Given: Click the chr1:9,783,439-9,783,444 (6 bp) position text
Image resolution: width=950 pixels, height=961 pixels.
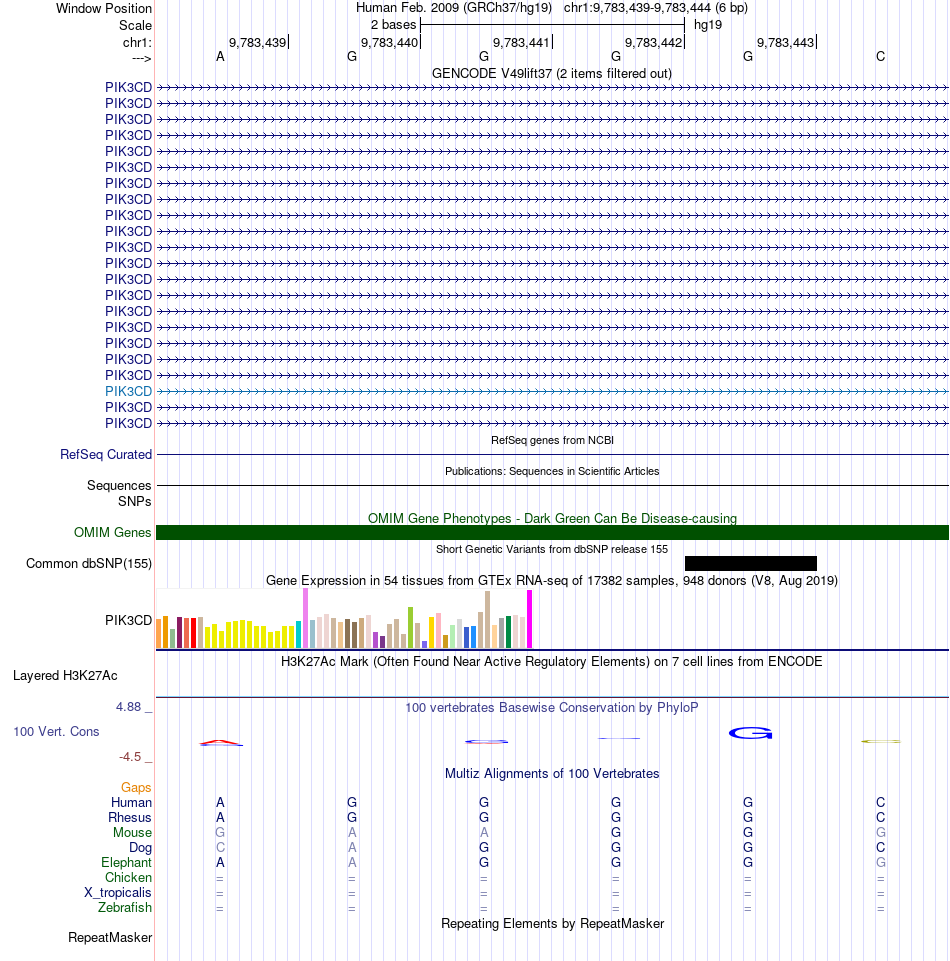Looking at the screenshot, I should (x=655, y=8).
